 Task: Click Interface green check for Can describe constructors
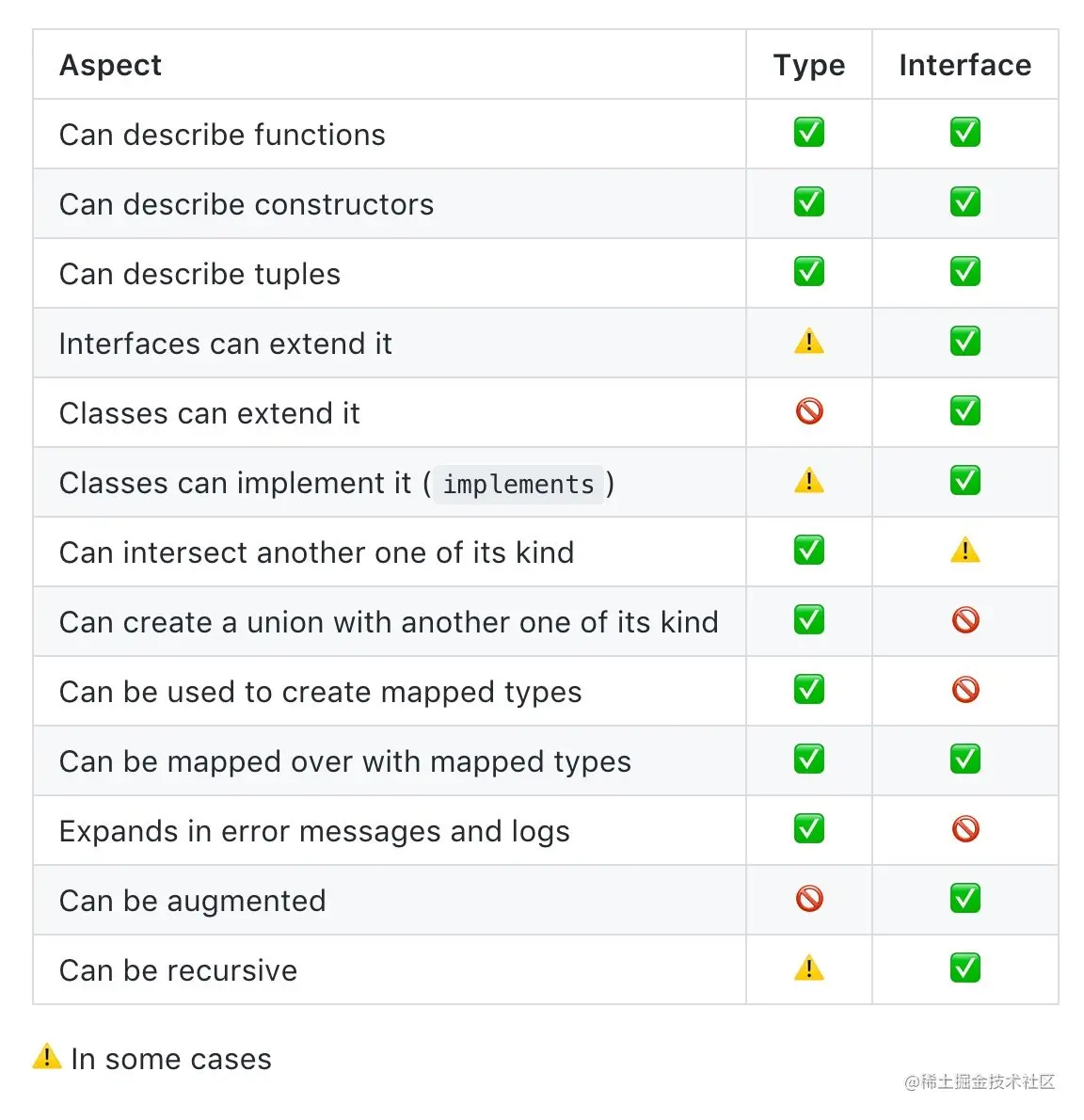[964, 201]
